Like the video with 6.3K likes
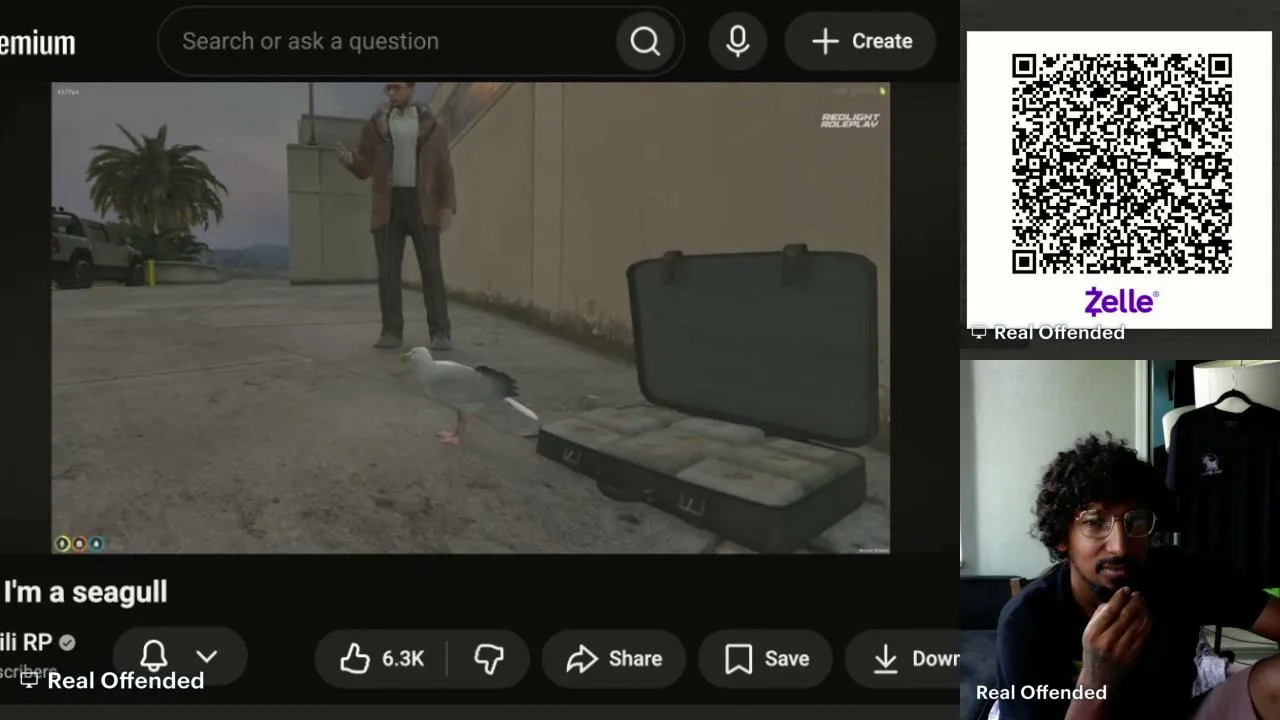The width and height of the screenshot is (1280, 720). (381, 658)
